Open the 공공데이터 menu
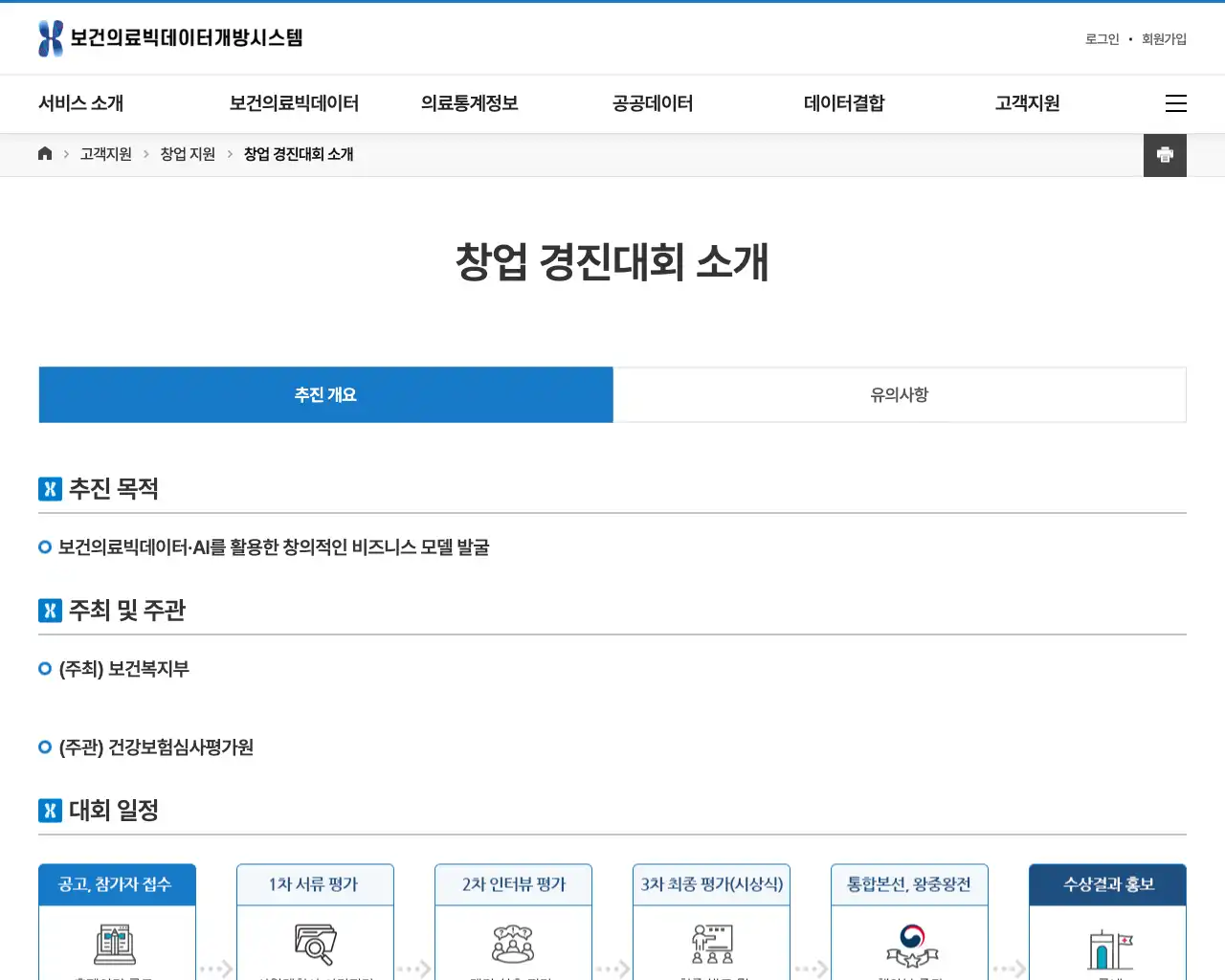The height and width of the screenshot is (980, 1225). pos(653,103)
